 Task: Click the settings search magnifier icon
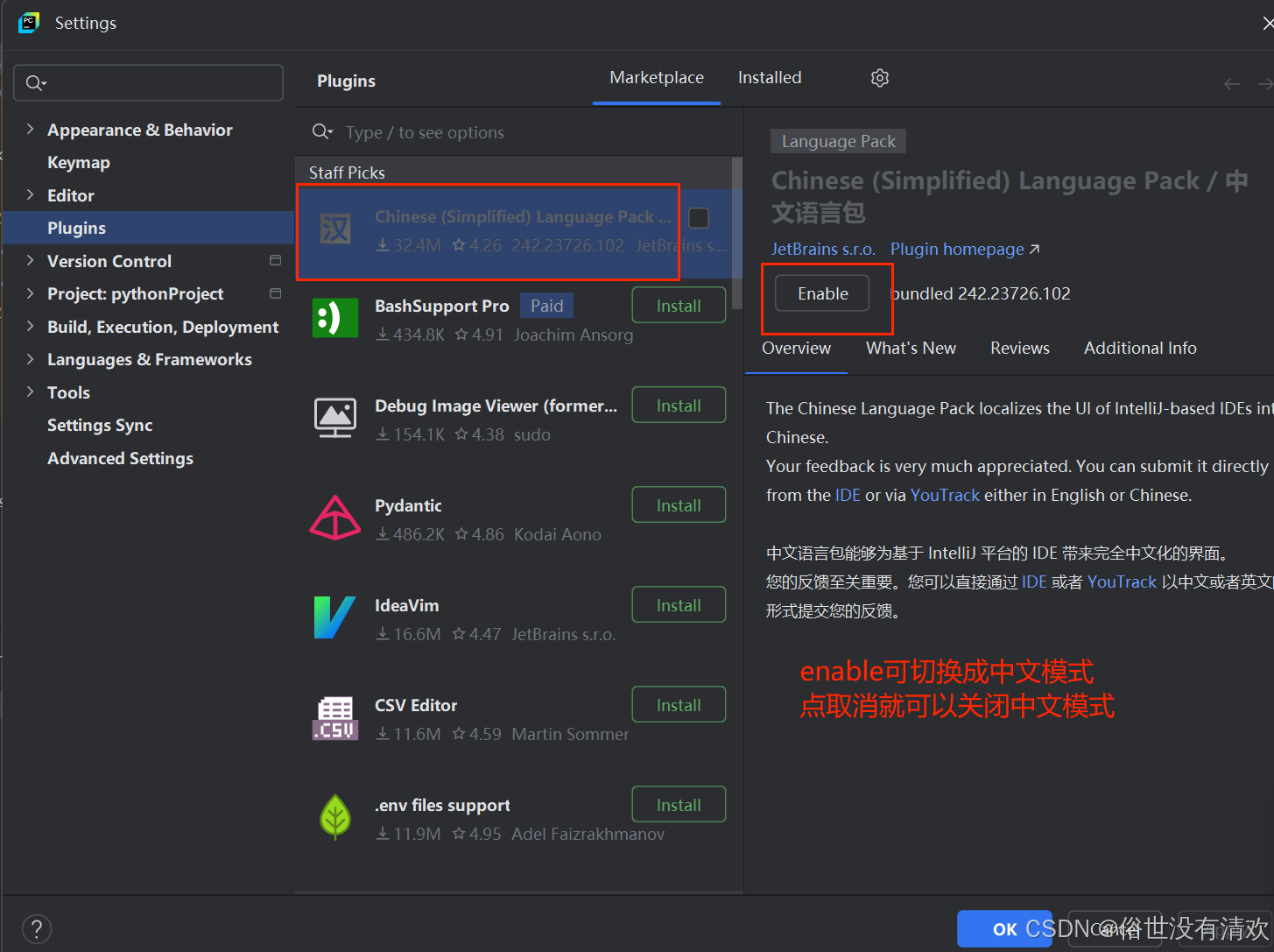[36, 83]
